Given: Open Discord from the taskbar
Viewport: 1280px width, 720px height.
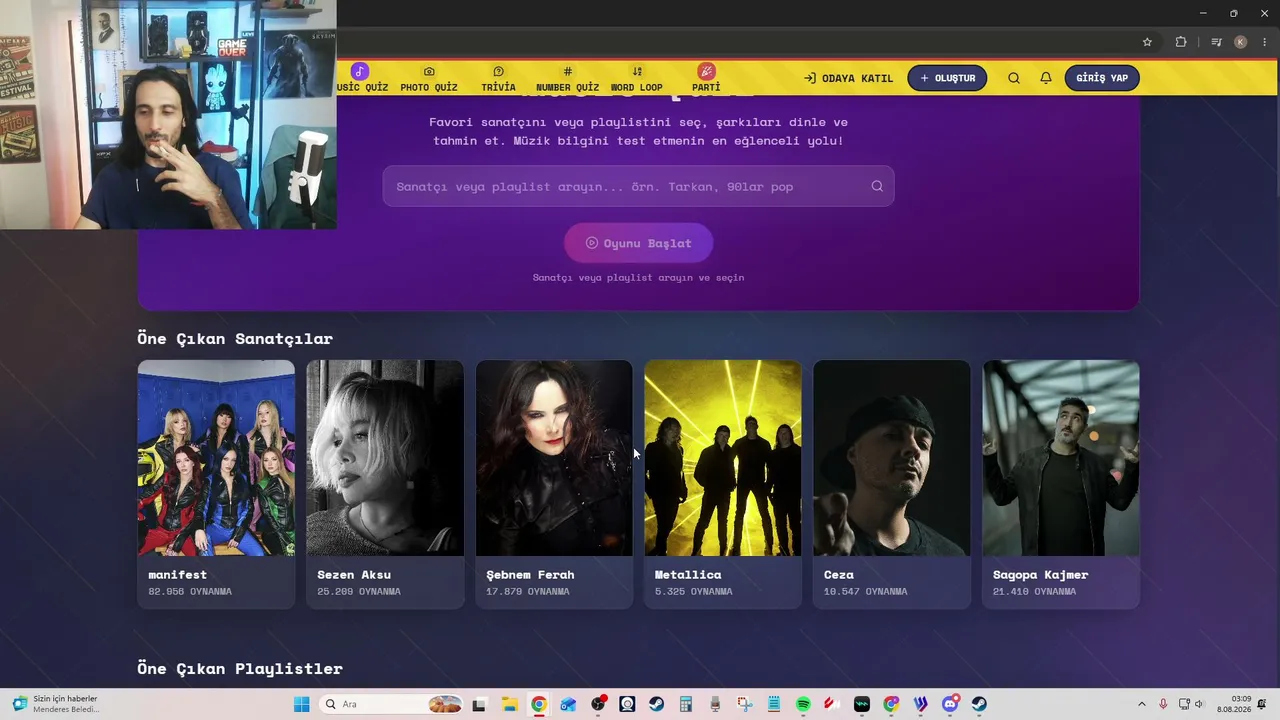Looking at the screenshot, I should point(950,704).
